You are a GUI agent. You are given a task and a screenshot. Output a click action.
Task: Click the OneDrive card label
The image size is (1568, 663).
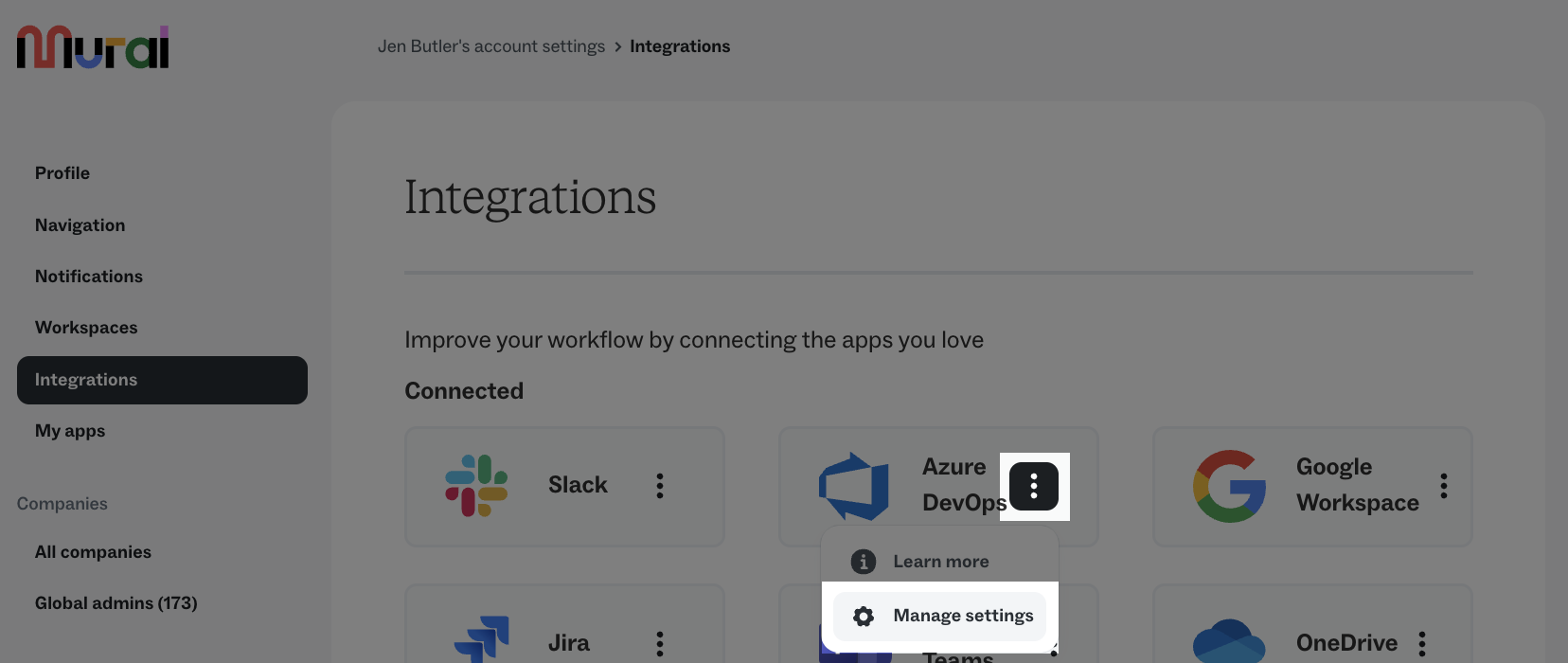[1346, 643]
